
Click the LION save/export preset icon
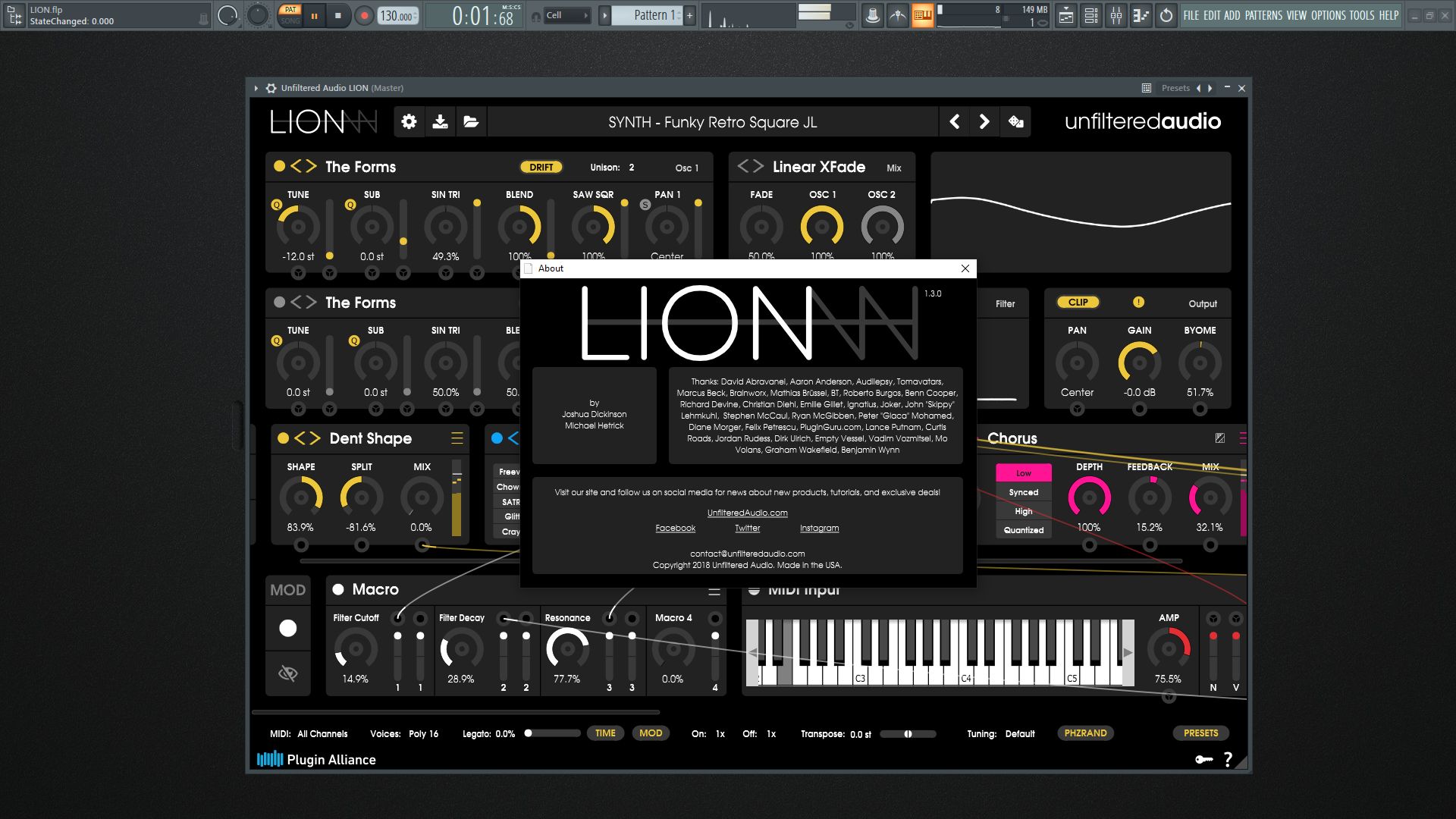[440, 122]
